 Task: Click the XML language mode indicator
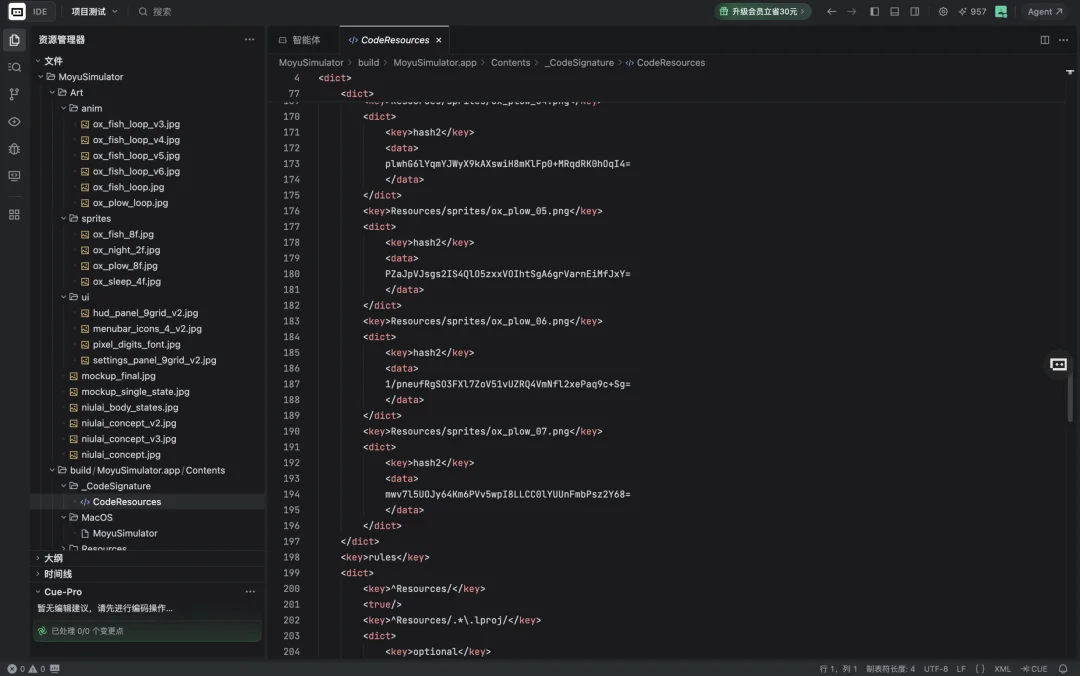1002,668
